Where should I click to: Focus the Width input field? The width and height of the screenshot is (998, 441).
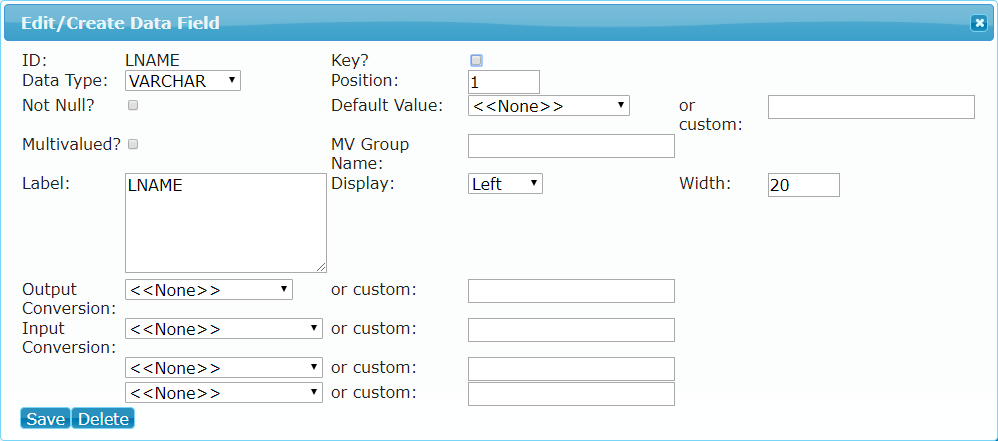pos(804,185)
